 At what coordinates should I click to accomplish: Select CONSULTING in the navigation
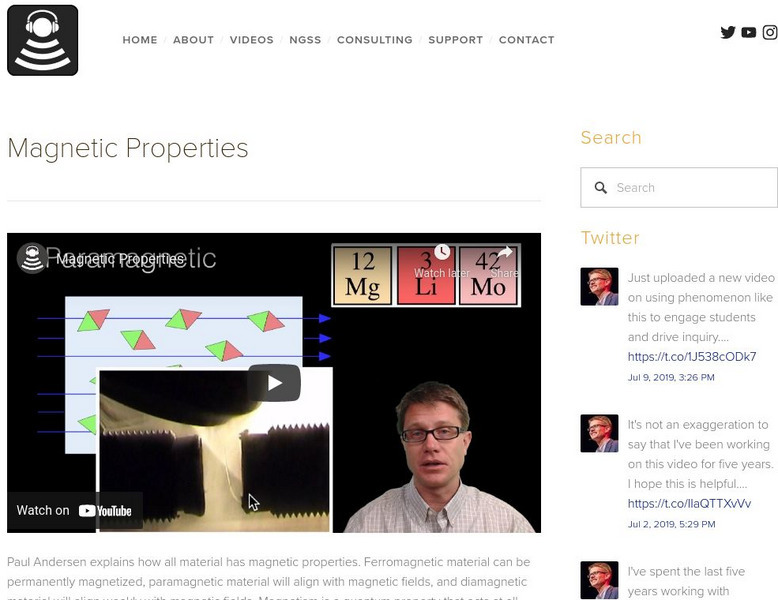point(375,40)
